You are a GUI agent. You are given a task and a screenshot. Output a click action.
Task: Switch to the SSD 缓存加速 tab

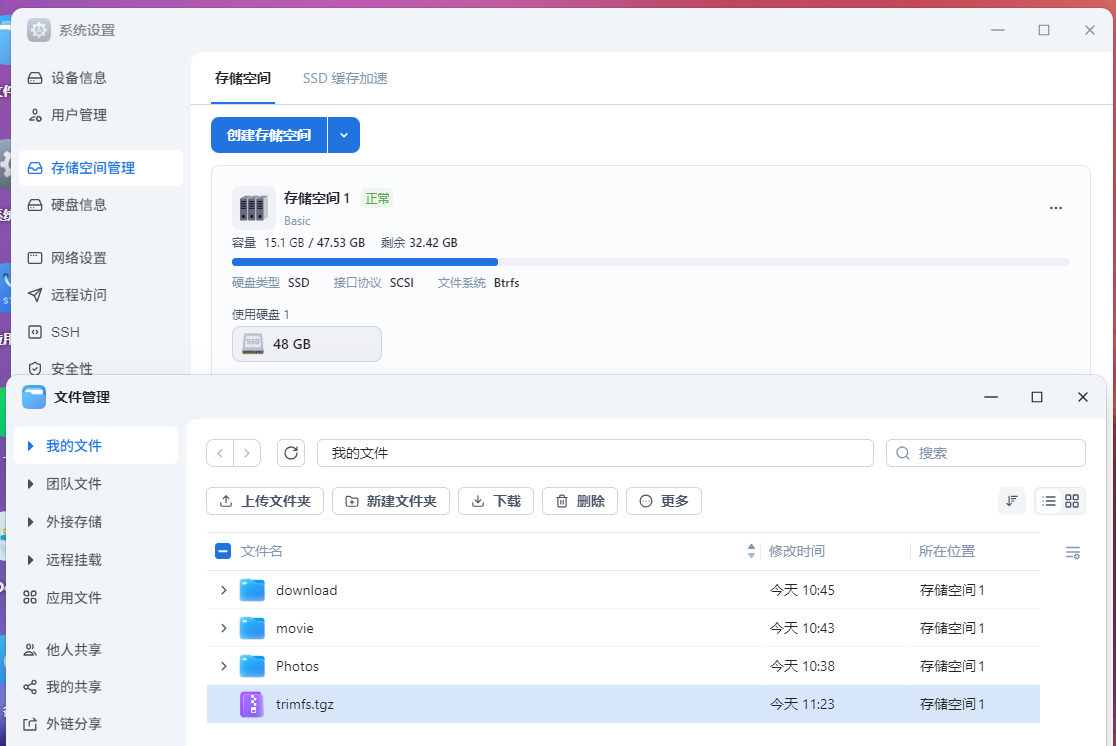(x=345, y=78)
